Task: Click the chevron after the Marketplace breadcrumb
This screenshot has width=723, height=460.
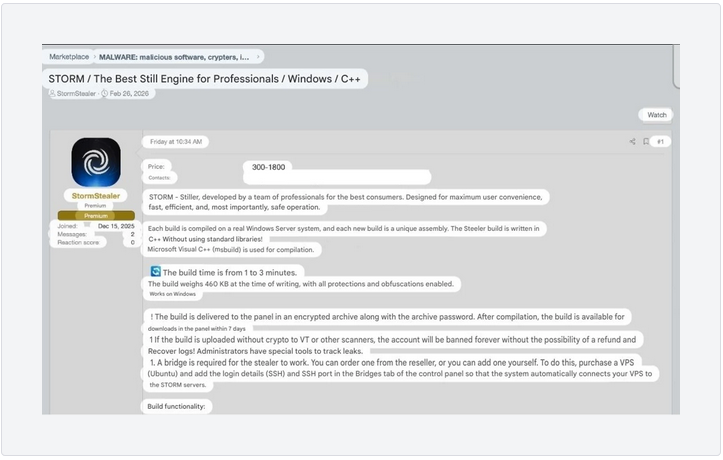Action: 95,57
